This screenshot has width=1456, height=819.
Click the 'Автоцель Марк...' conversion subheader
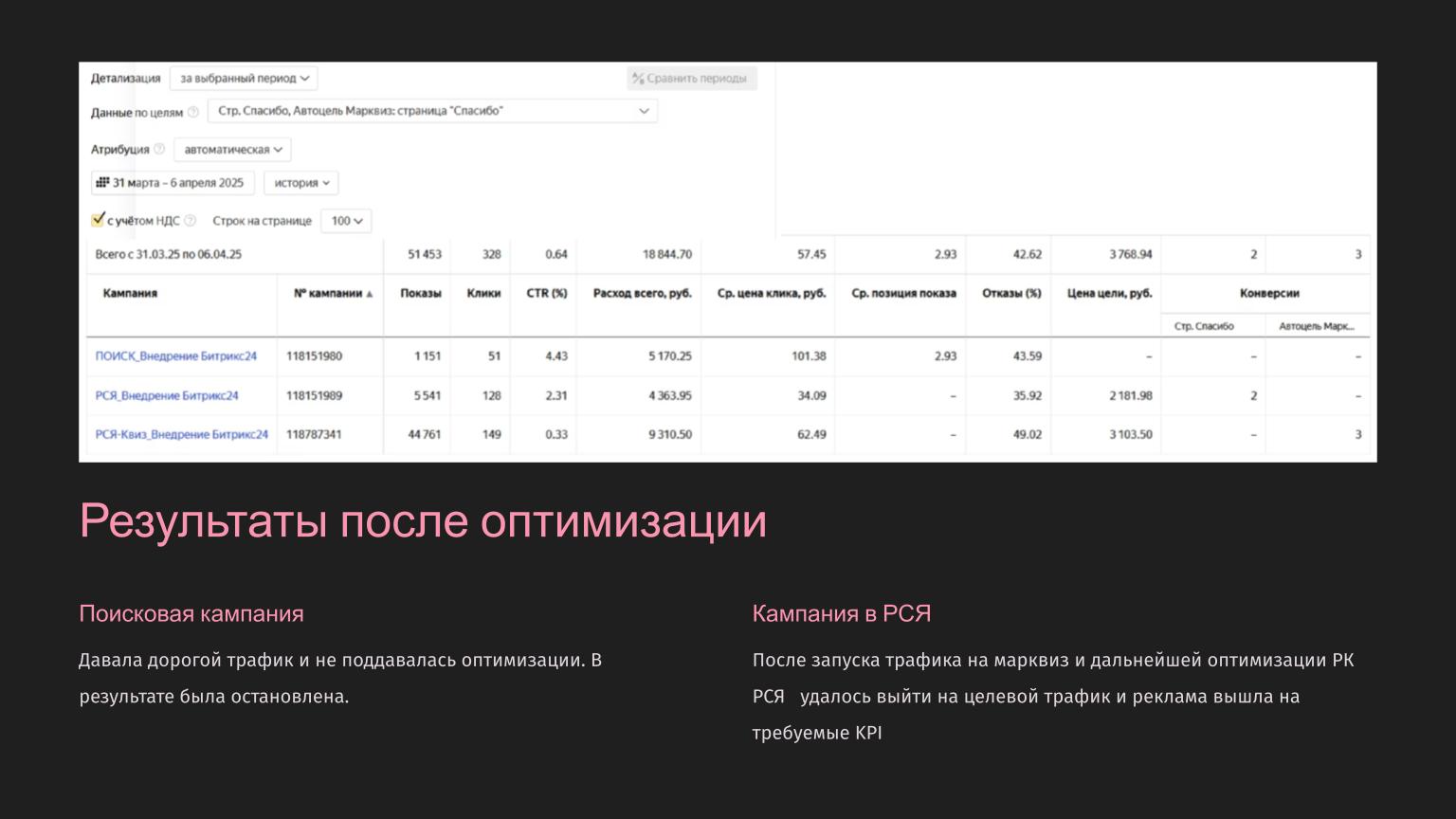click(1317, 327)
